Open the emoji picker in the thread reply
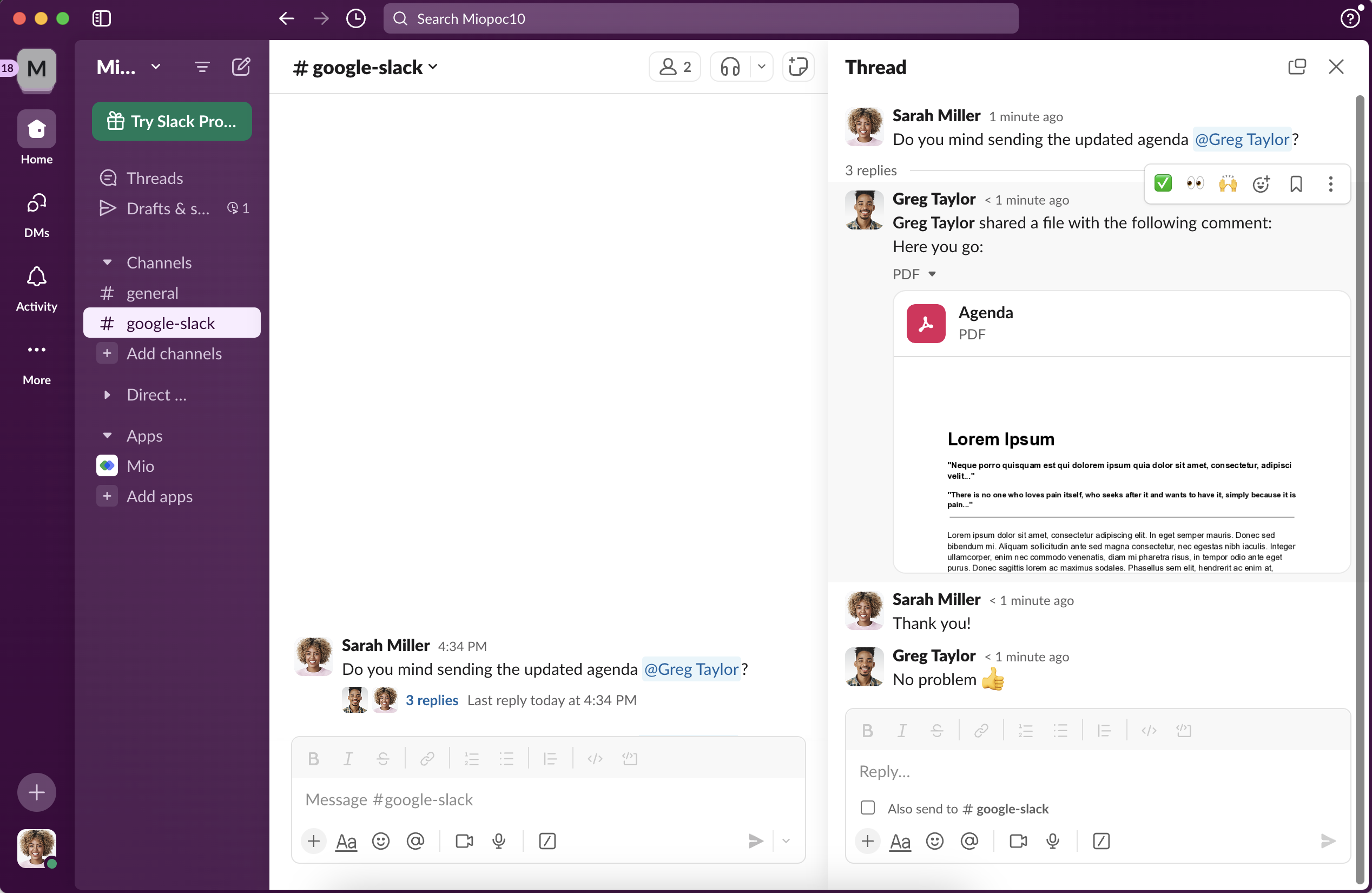The height and width of the screenshot is (893, 1372). point(934,841)
